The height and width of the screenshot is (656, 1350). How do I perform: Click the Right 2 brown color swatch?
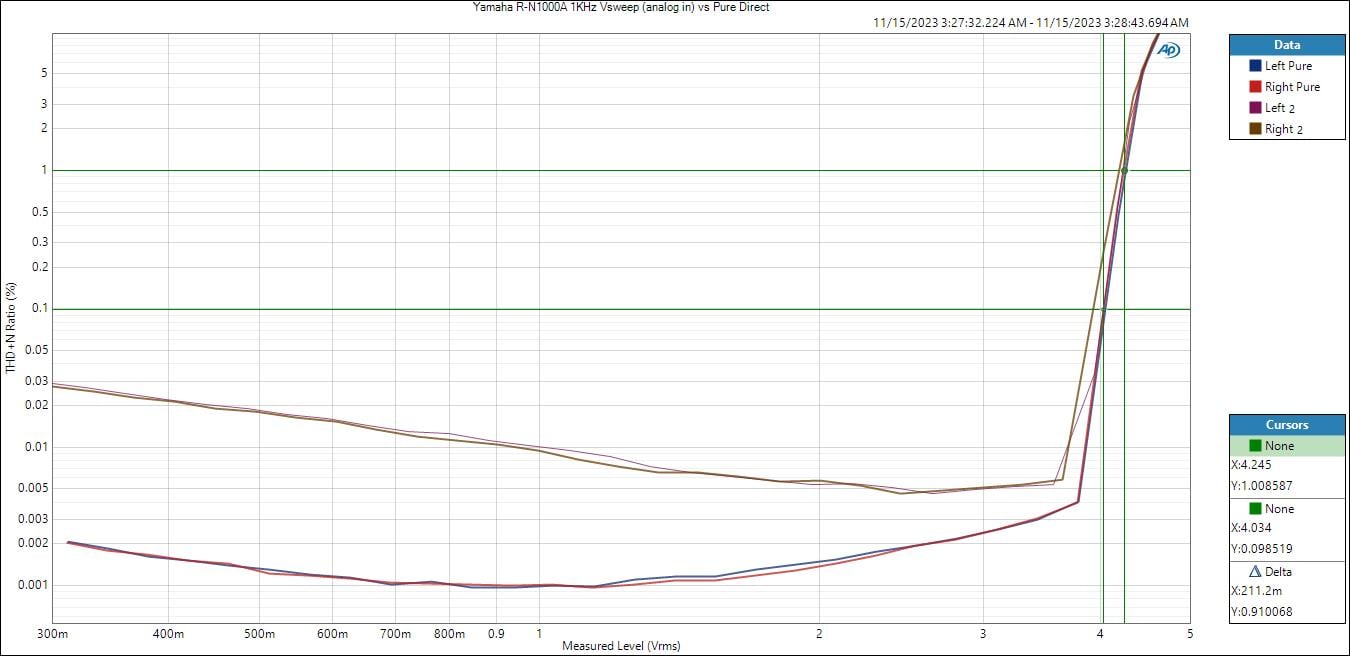pos(1255,129)
